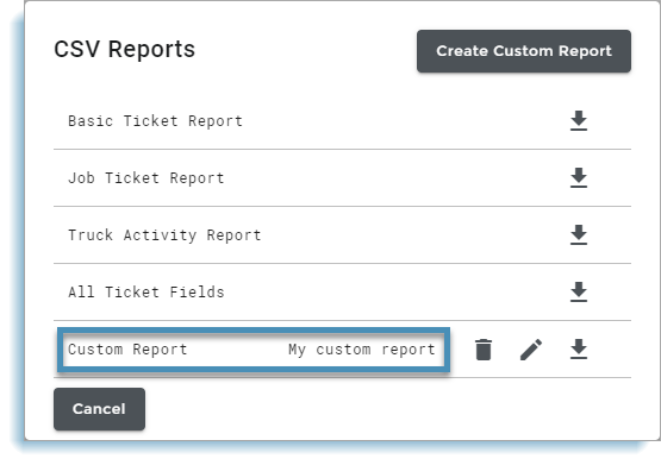Delete the Custom Report with trash icon
The width and height of the screenshot is (661, 465).
tap(483, 349)
